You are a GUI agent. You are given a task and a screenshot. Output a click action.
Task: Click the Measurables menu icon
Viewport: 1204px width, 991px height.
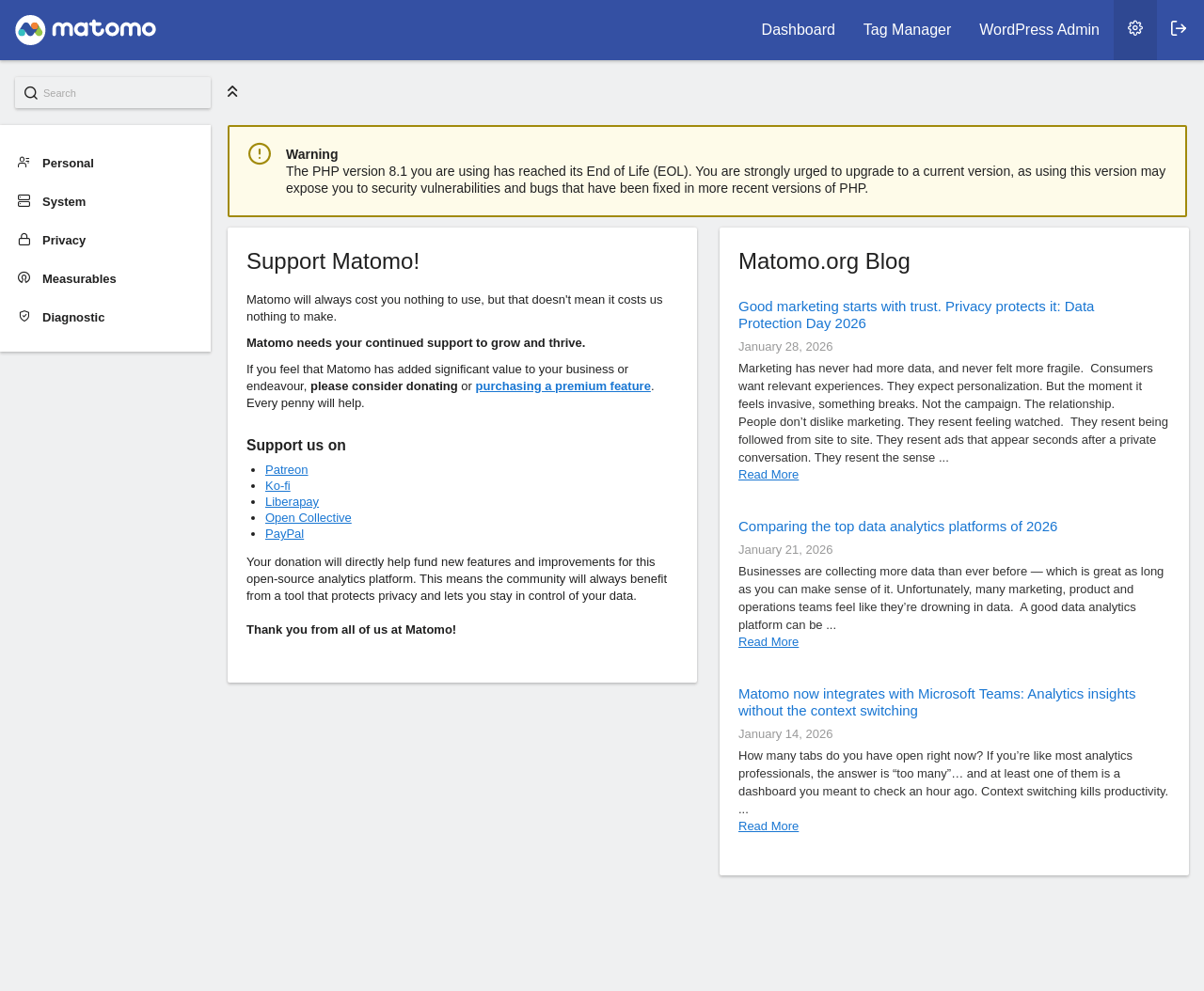pyautogui.click(x=24, y=278)
